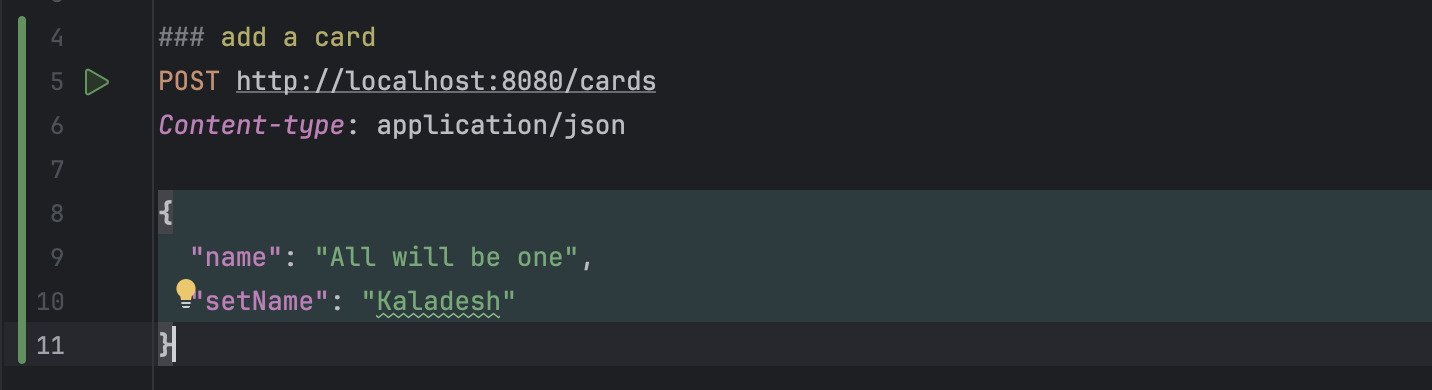Click line number 10 in the gutter
Screen dimensions: 1432x390
50,302
